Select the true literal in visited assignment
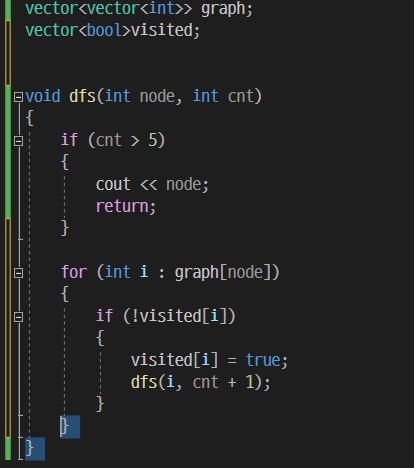Image resolution: width=414 pixels, height=468 pixels. coord(263,360)
